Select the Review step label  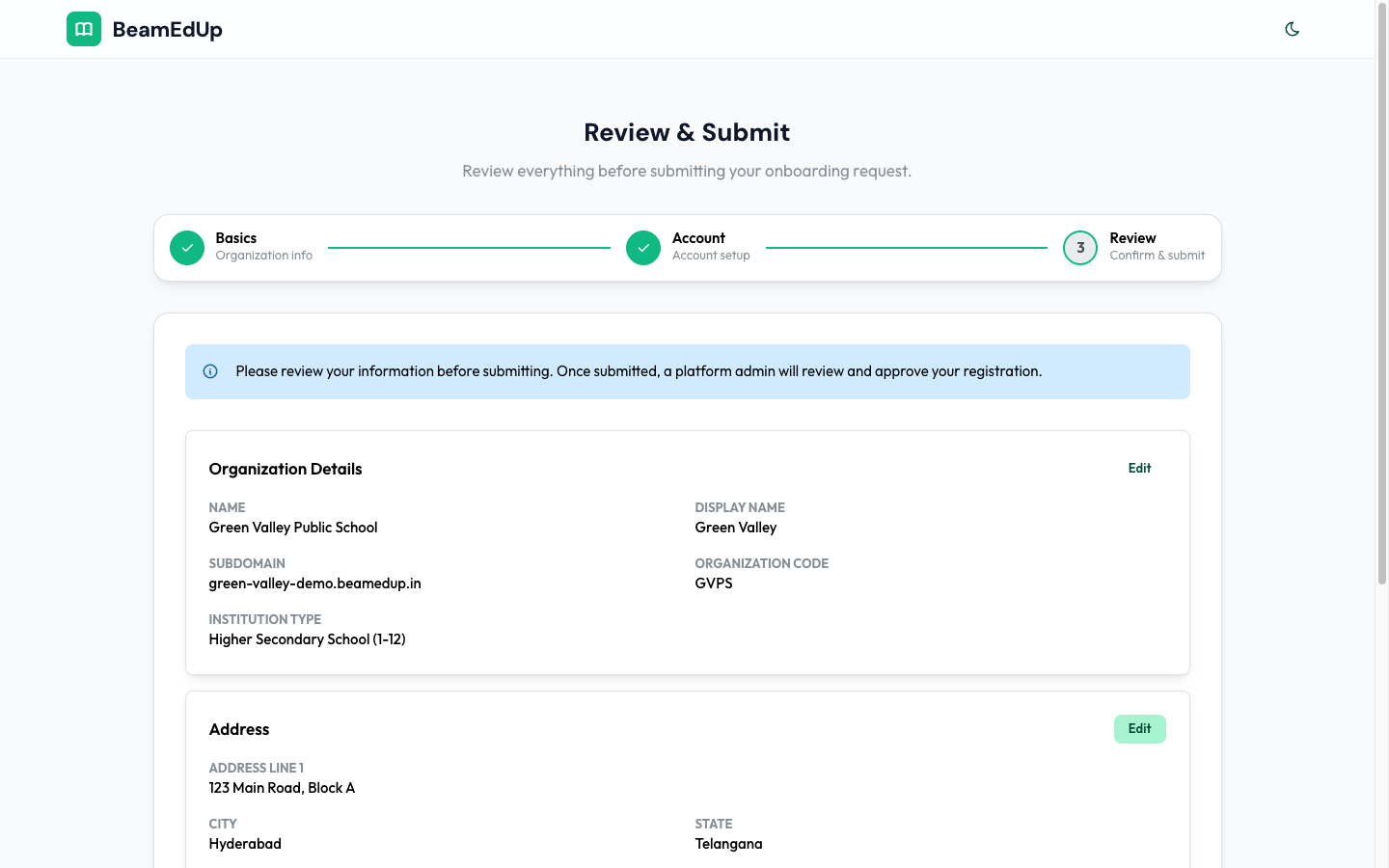tap(1132, 238)
